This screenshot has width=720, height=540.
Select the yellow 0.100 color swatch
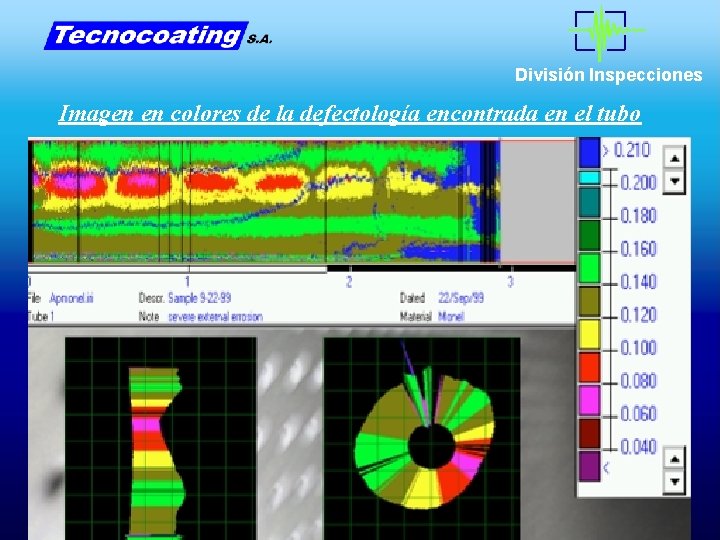590,334
